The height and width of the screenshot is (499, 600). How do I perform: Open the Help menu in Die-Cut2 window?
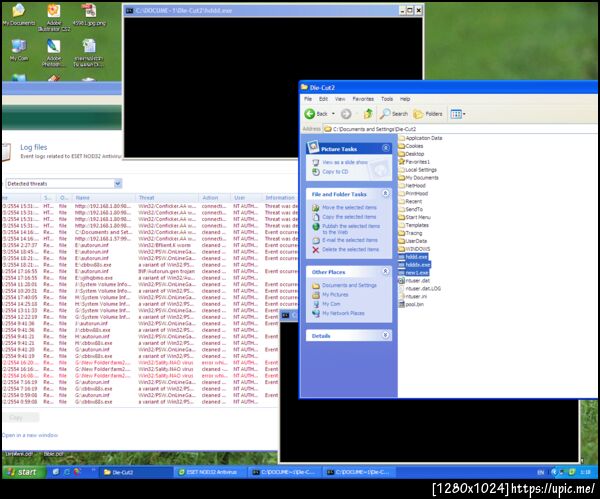(405, 99)
